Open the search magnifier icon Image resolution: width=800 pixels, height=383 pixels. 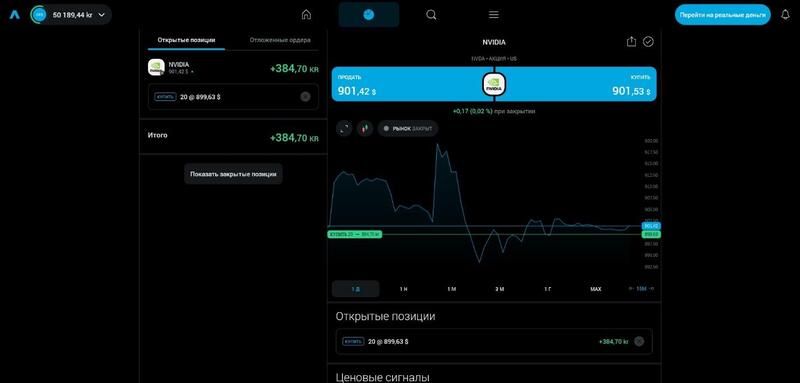(431, 15)
